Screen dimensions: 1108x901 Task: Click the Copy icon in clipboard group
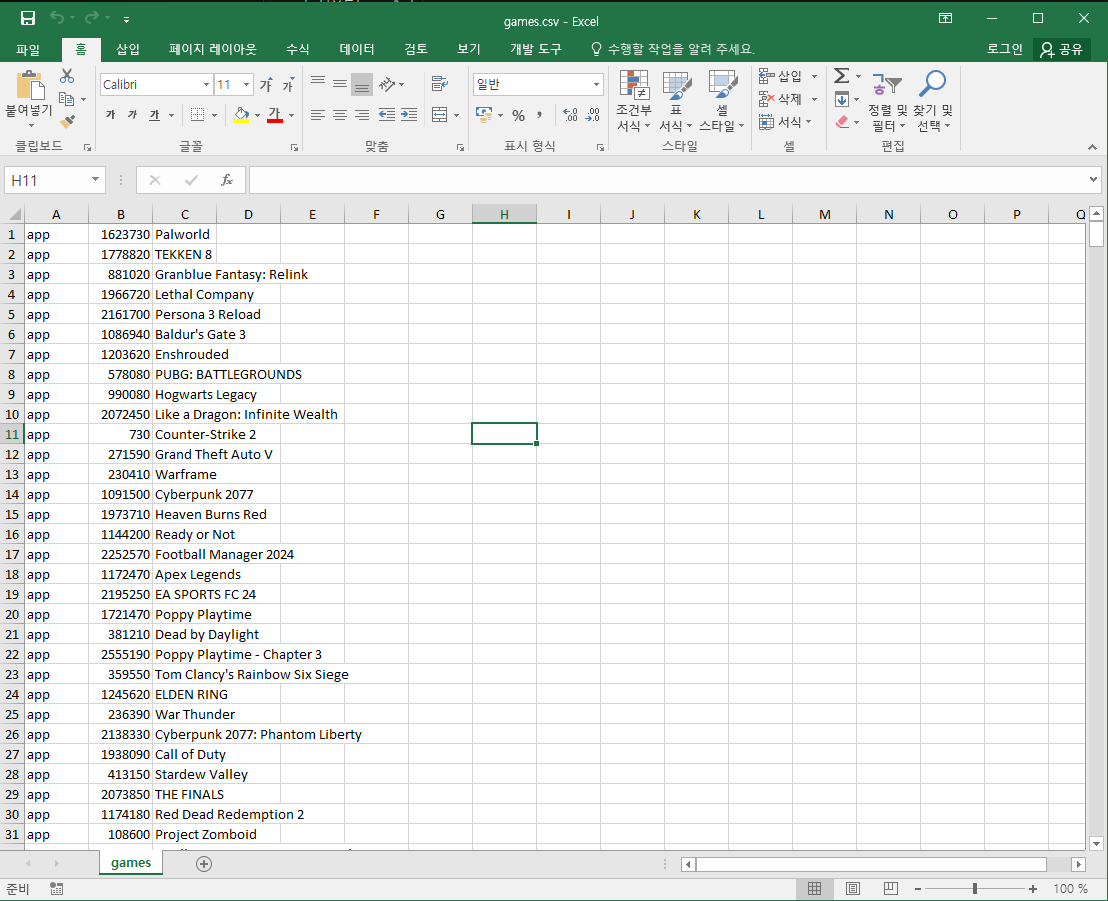point(67,99)
